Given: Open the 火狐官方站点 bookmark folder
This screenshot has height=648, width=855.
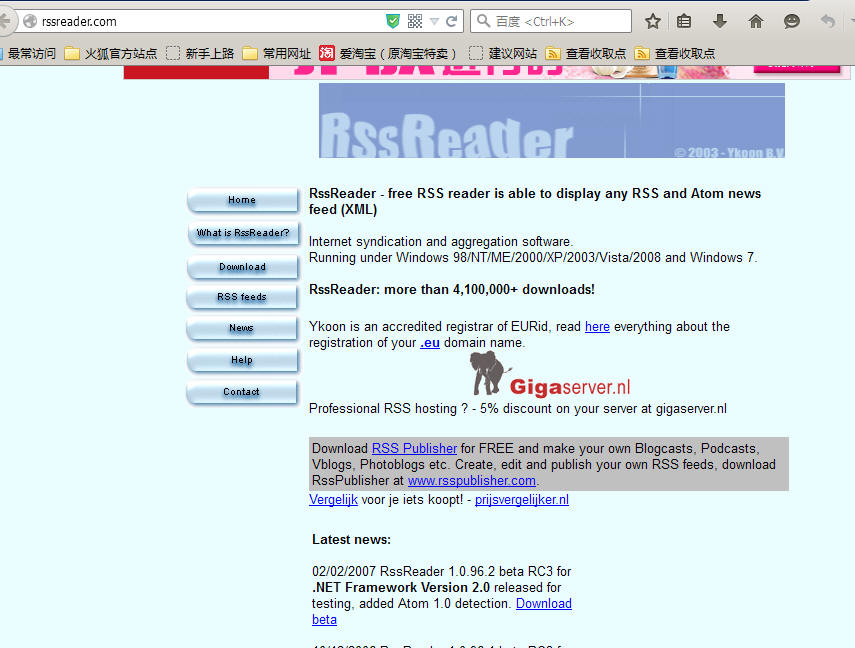Looking at the screenshot, I should pyautogui.click(x=111, y=53).
